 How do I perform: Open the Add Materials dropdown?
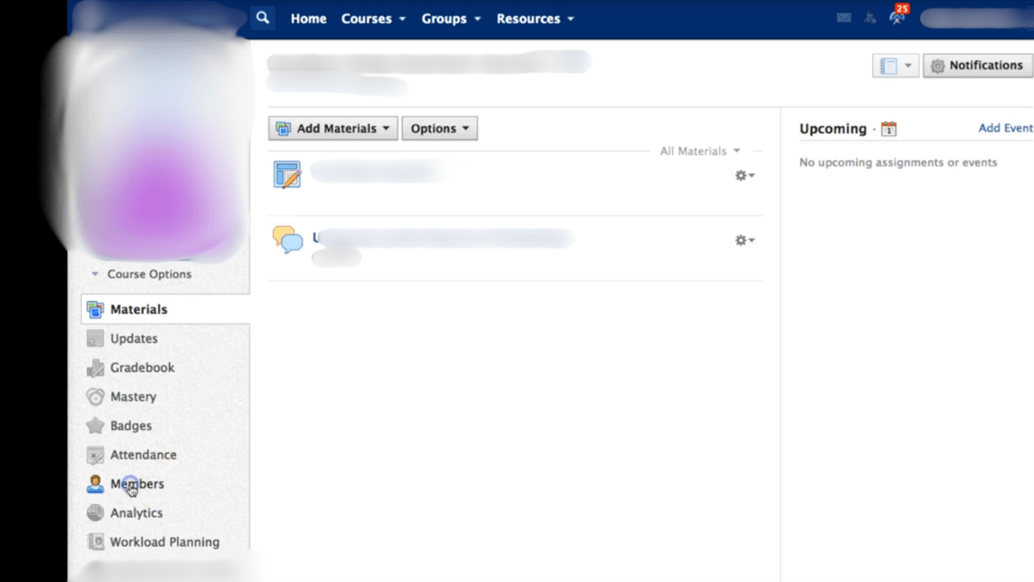coord(333,128)
